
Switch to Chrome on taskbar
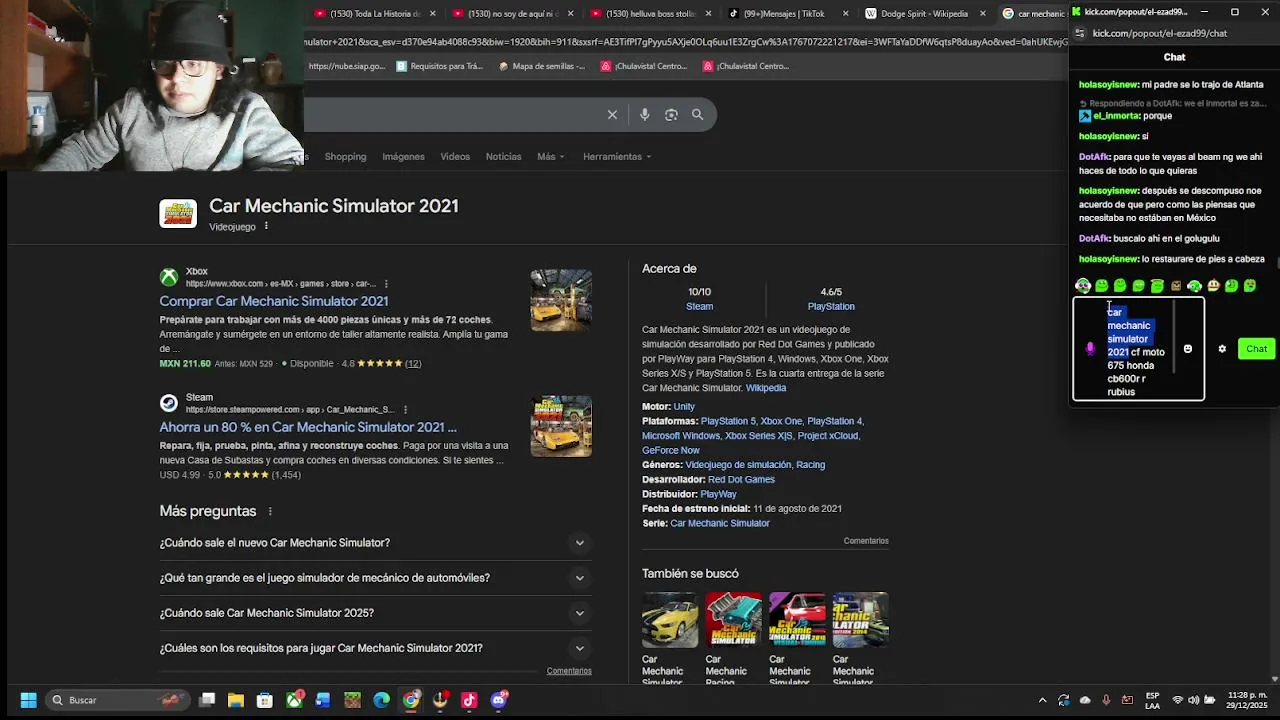click(x=411, y=700)
